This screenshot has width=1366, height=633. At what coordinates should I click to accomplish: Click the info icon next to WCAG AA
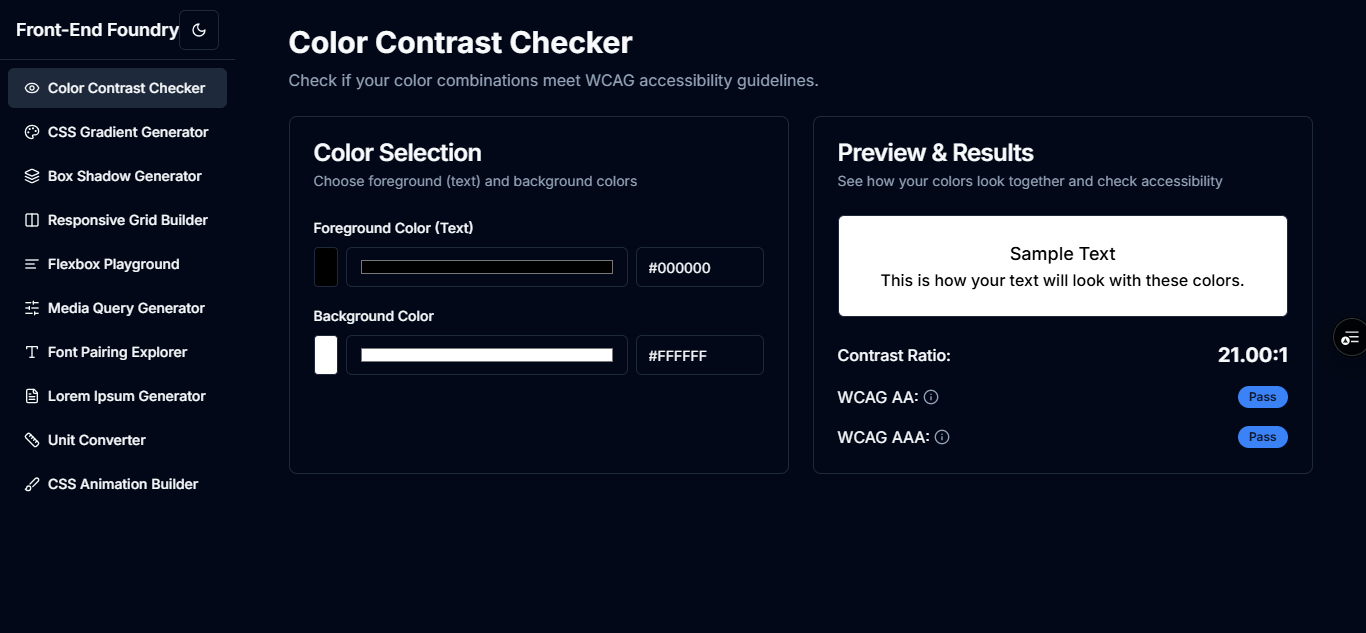931,397
